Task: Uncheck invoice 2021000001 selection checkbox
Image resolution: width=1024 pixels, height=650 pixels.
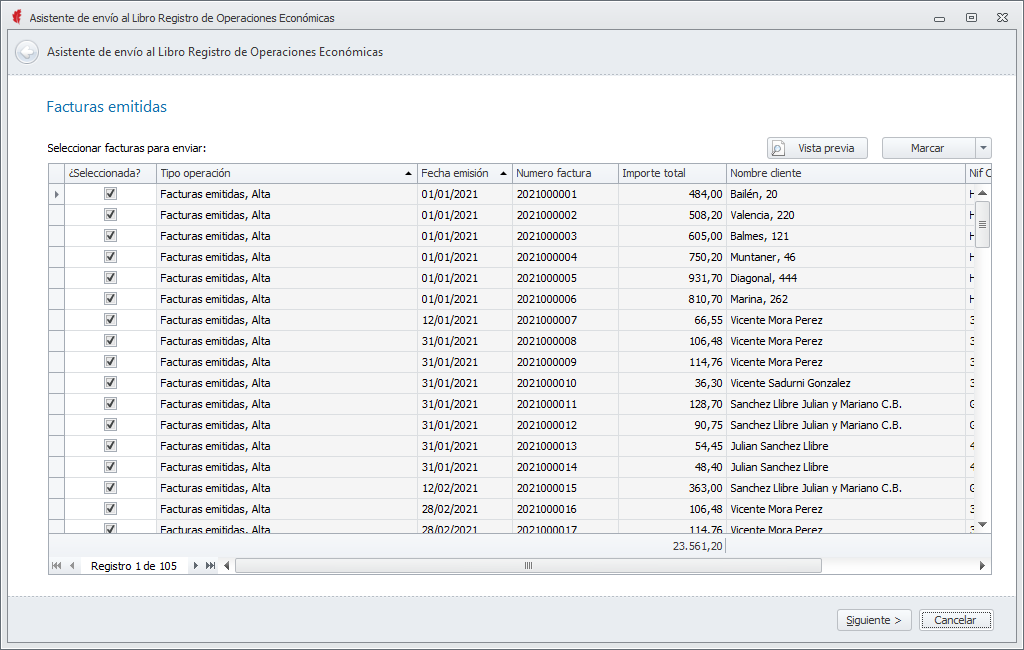Action: 111,194
